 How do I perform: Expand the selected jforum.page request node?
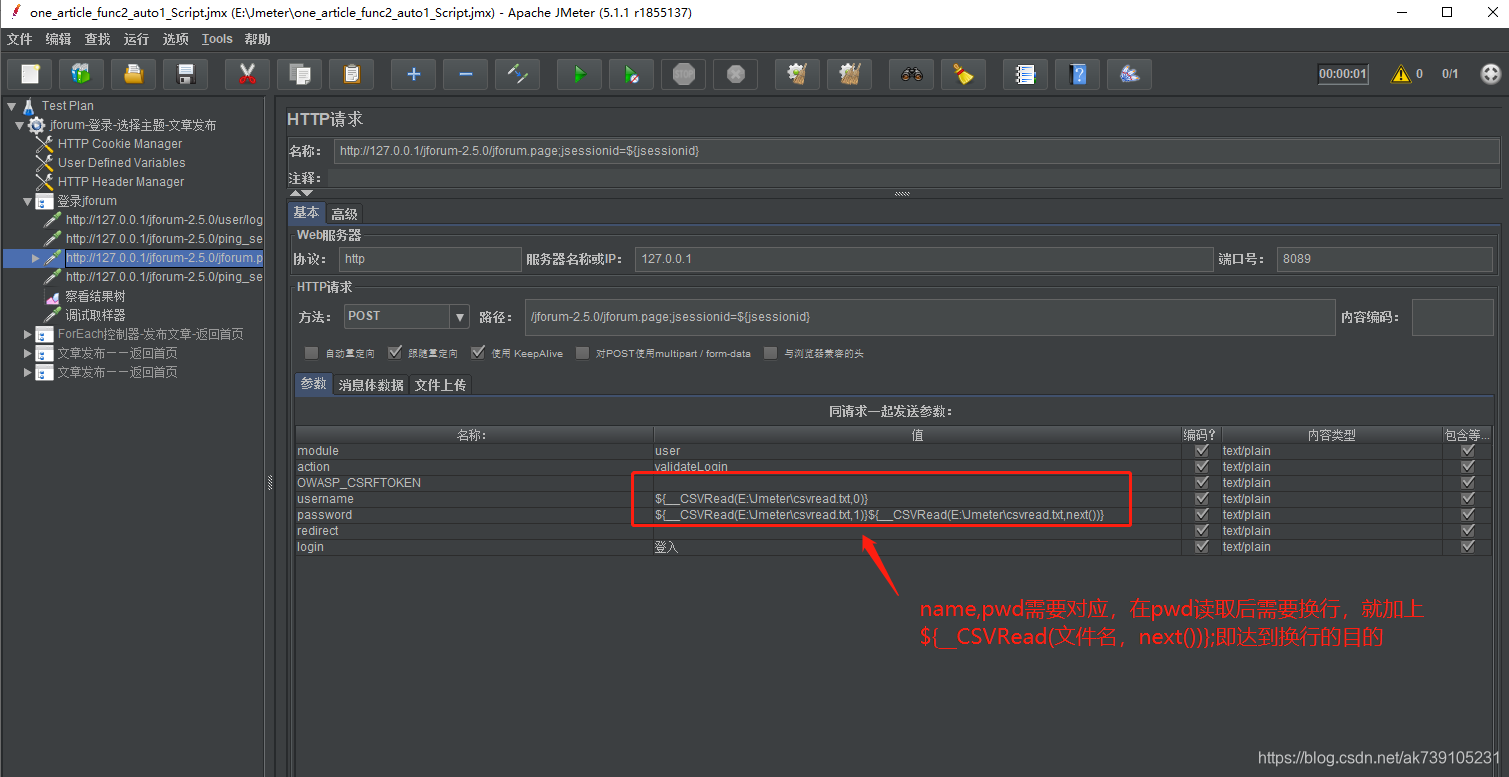click(35, 258)
